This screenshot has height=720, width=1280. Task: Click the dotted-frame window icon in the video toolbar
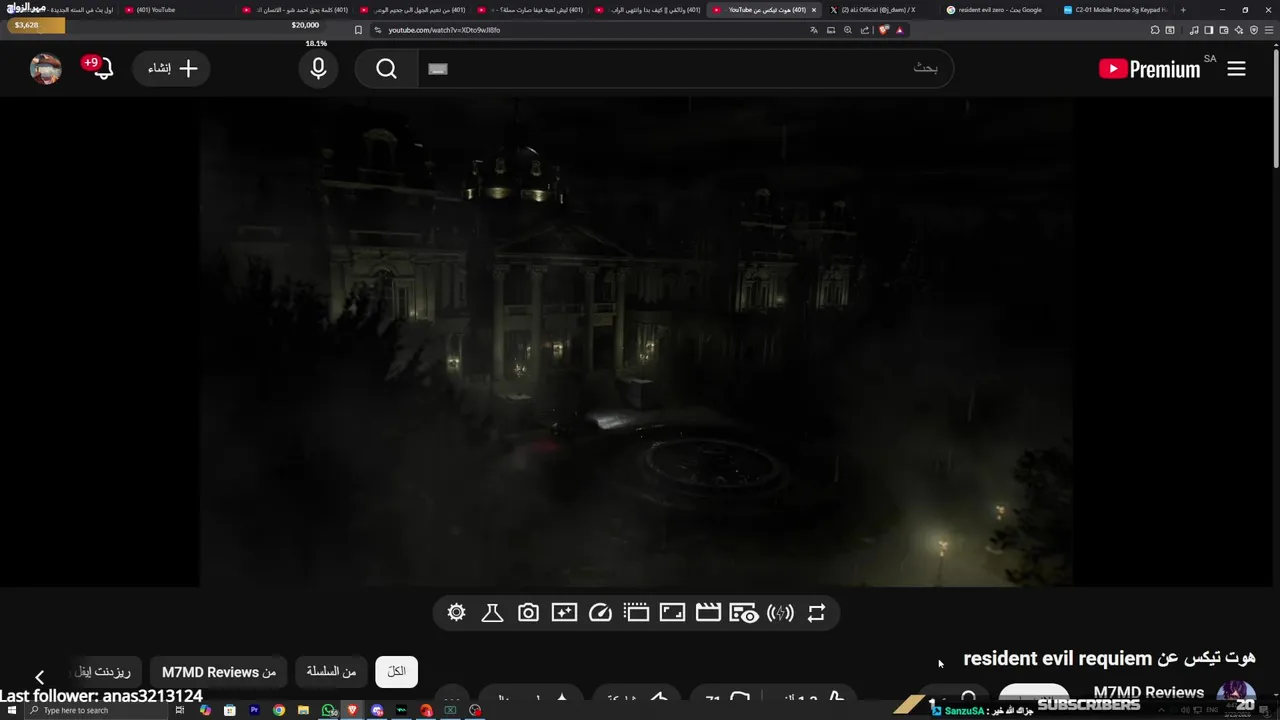coord(636,613)
